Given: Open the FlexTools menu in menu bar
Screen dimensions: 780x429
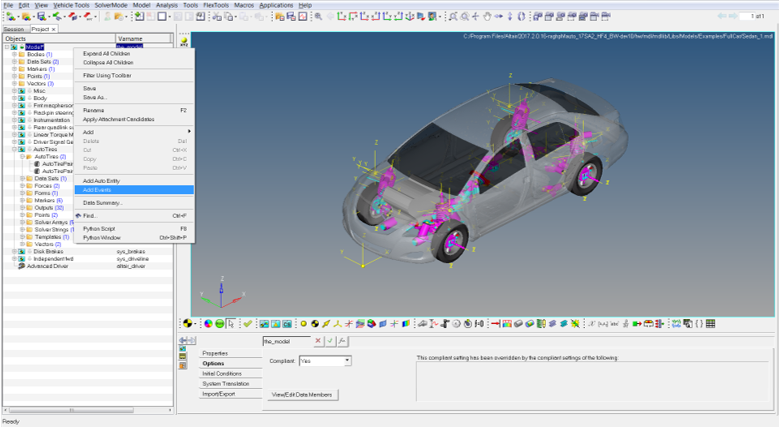Looking at the screenshot, I should pos(215,5).
